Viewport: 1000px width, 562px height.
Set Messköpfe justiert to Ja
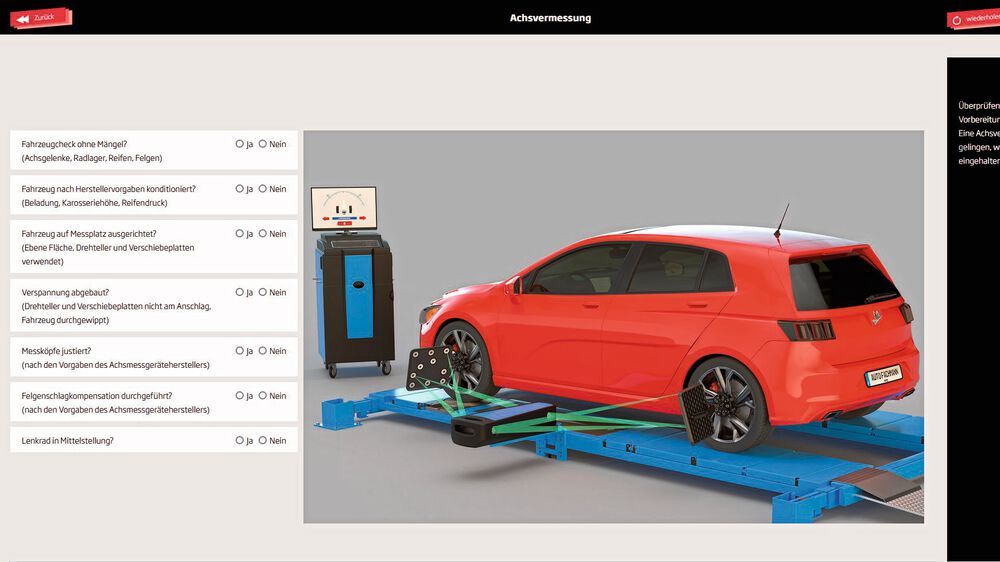[240, 351]
